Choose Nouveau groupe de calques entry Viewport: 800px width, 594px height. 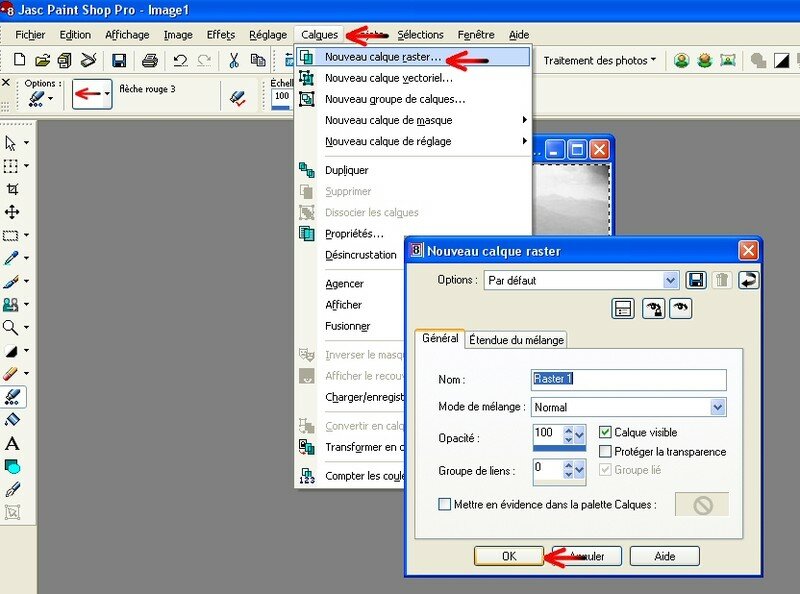click(414, 99)
